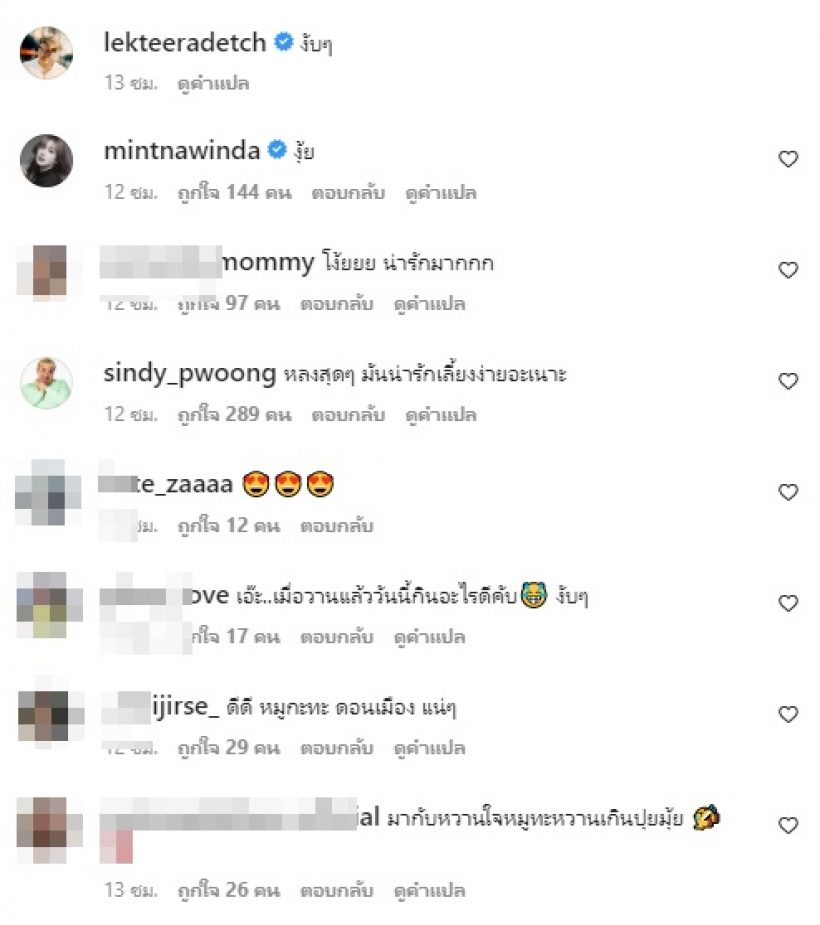View the 144 likes on mintnawinda's comment
820x925 pixels.
234,193
